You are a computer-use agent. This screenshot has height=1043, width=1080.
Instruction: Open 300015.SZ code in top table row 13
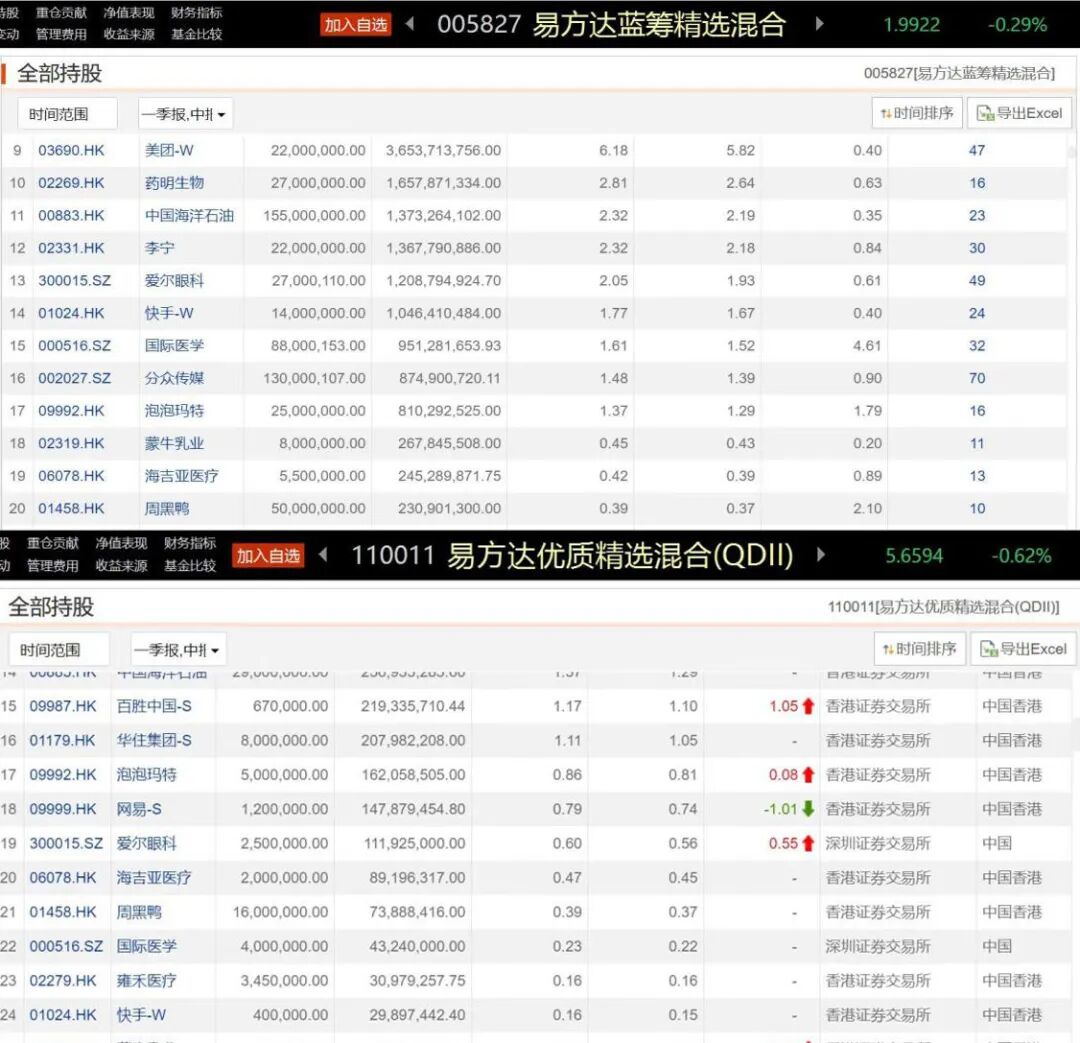point(74,280)
